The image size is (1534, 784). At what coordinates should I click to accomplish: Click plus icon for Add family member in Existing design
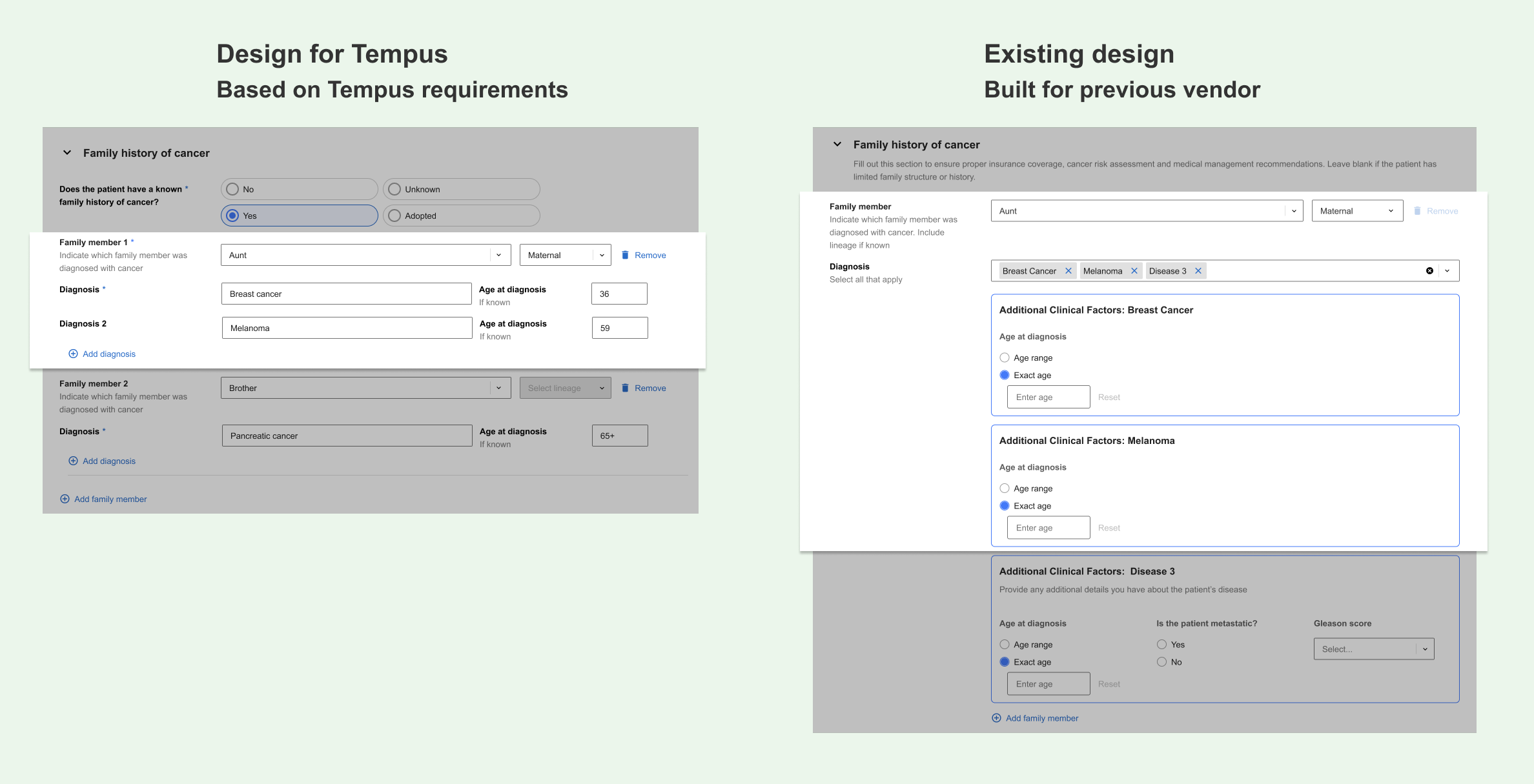996,718
